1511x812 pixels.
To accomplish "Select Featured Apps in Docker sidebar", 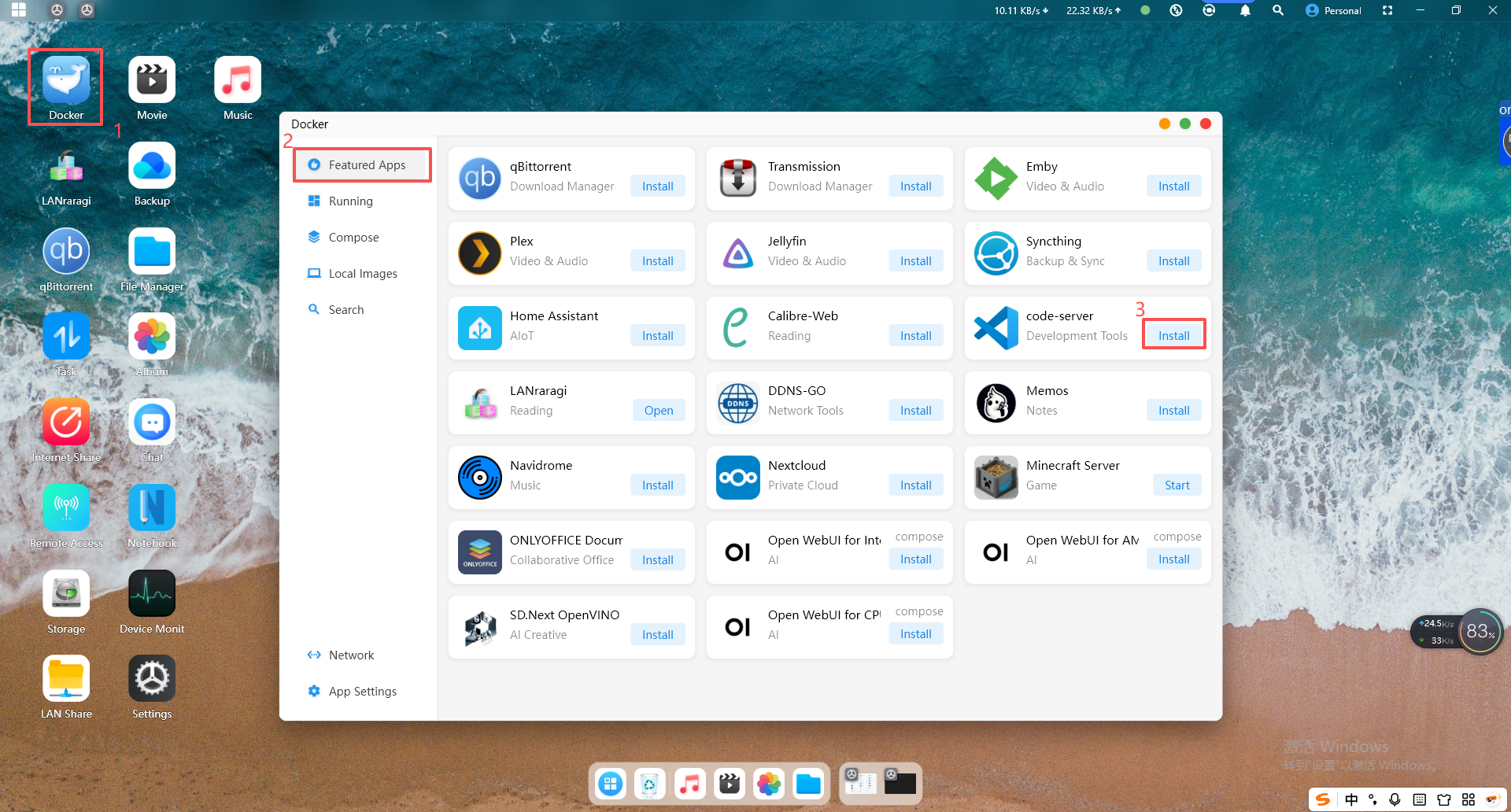I will 362,165.
